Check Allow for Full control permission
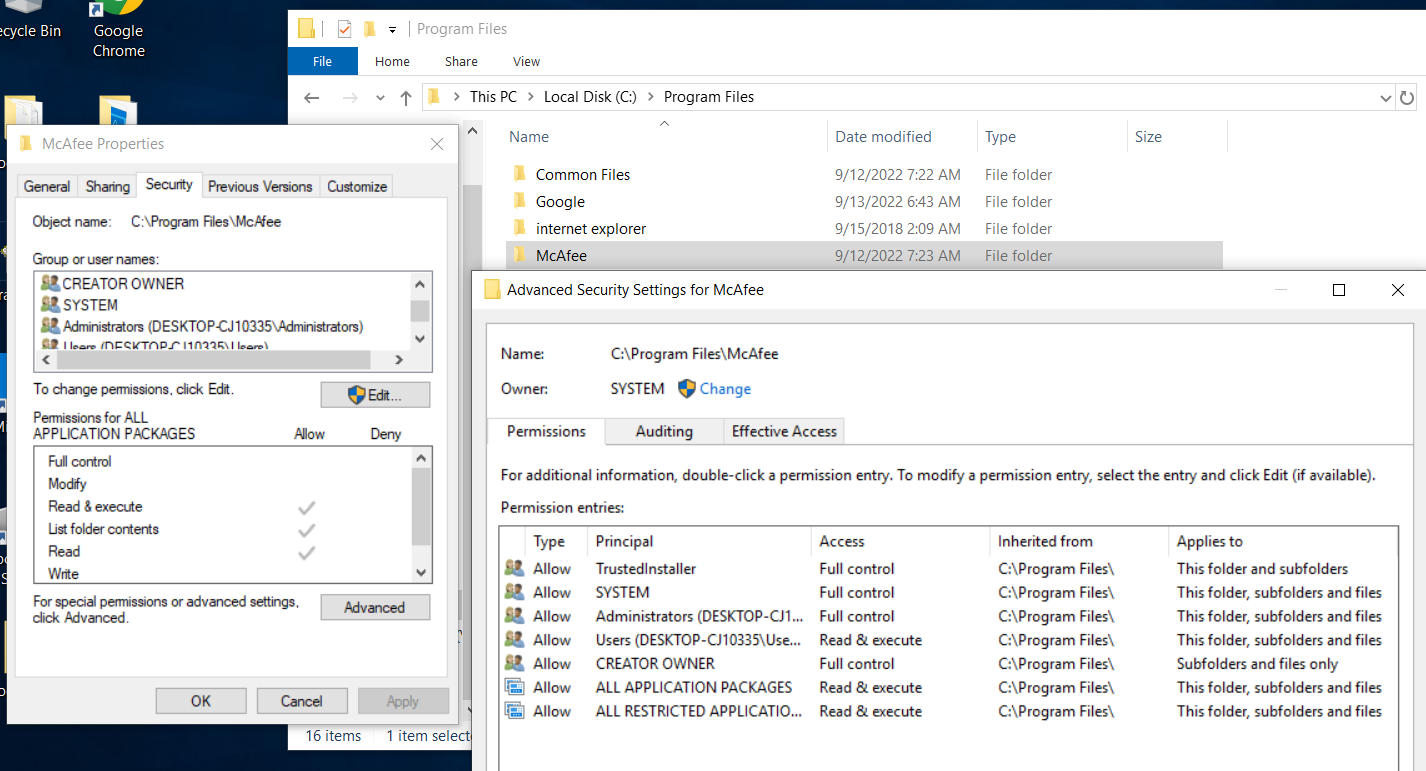Viewport: 1426px width, 771px height. pos(309,461)
